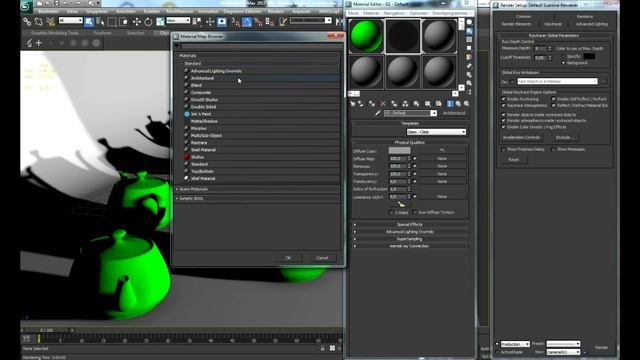This screenshot has width=640, height=360.
Task: Open the Edit Named Selection Sets icon
Action: click(282, 21)
